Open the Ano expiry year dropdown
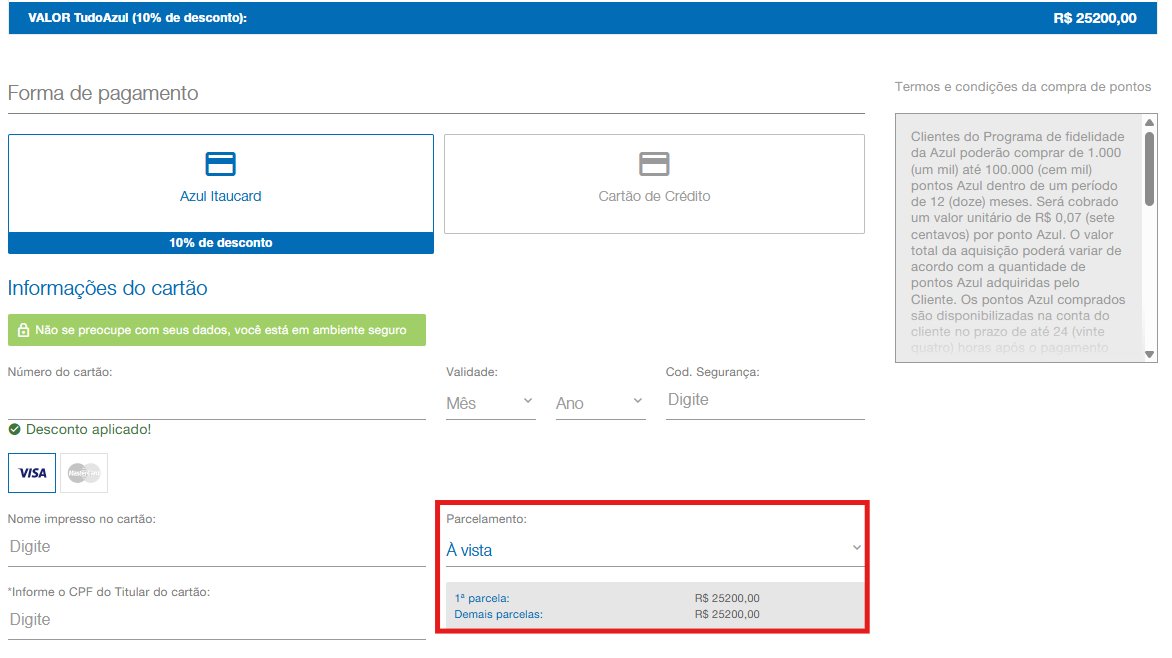The height and width of the screenshot is (658, 1172). click(x=600, y=403)
